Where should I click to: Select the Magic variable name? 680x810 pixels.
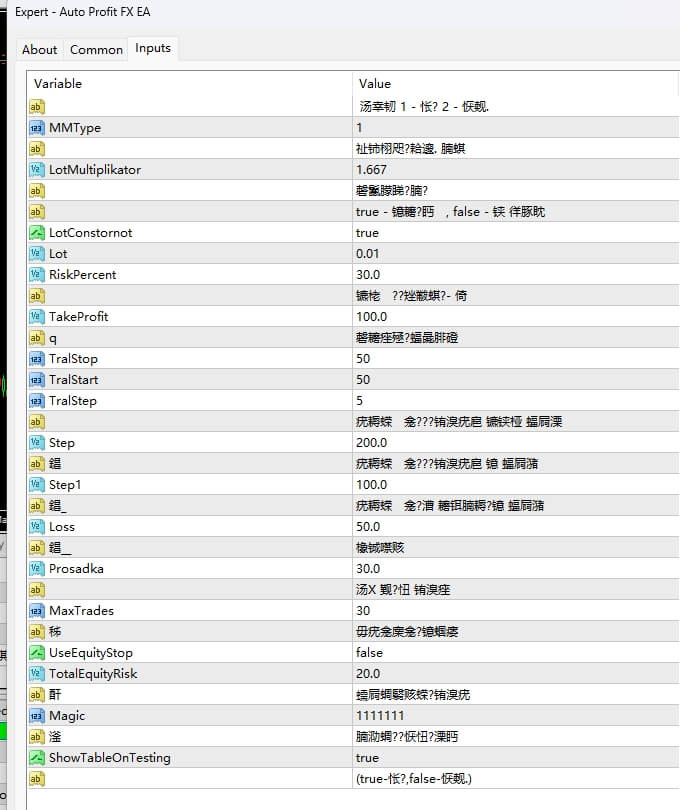pyautogui.click(x=67, y=715)
